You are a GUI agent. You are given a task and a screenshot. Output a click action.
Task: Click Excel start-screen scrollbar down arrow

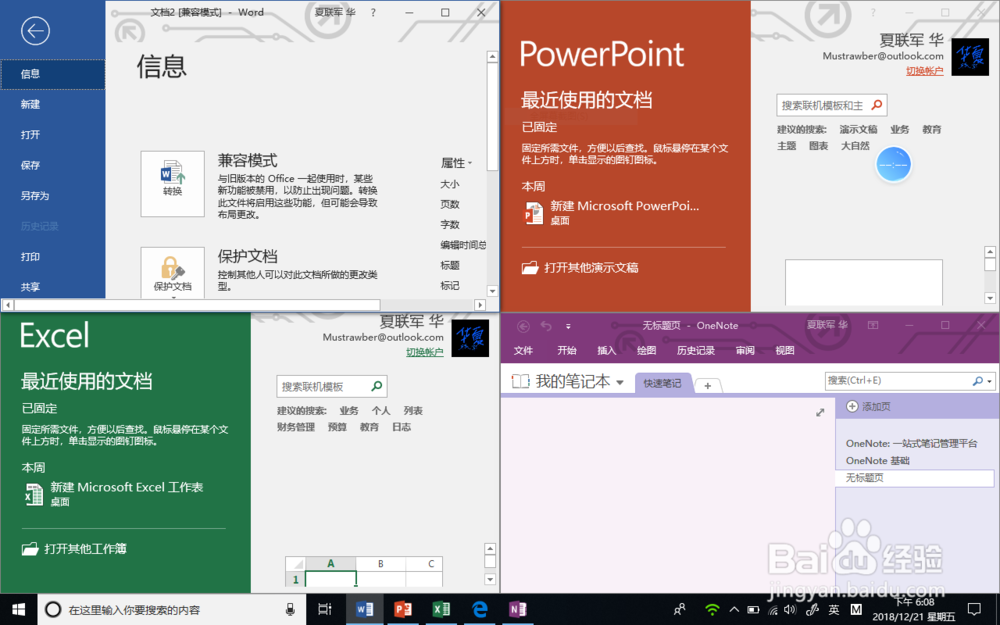pyautogui.click(x=490, y=580)
